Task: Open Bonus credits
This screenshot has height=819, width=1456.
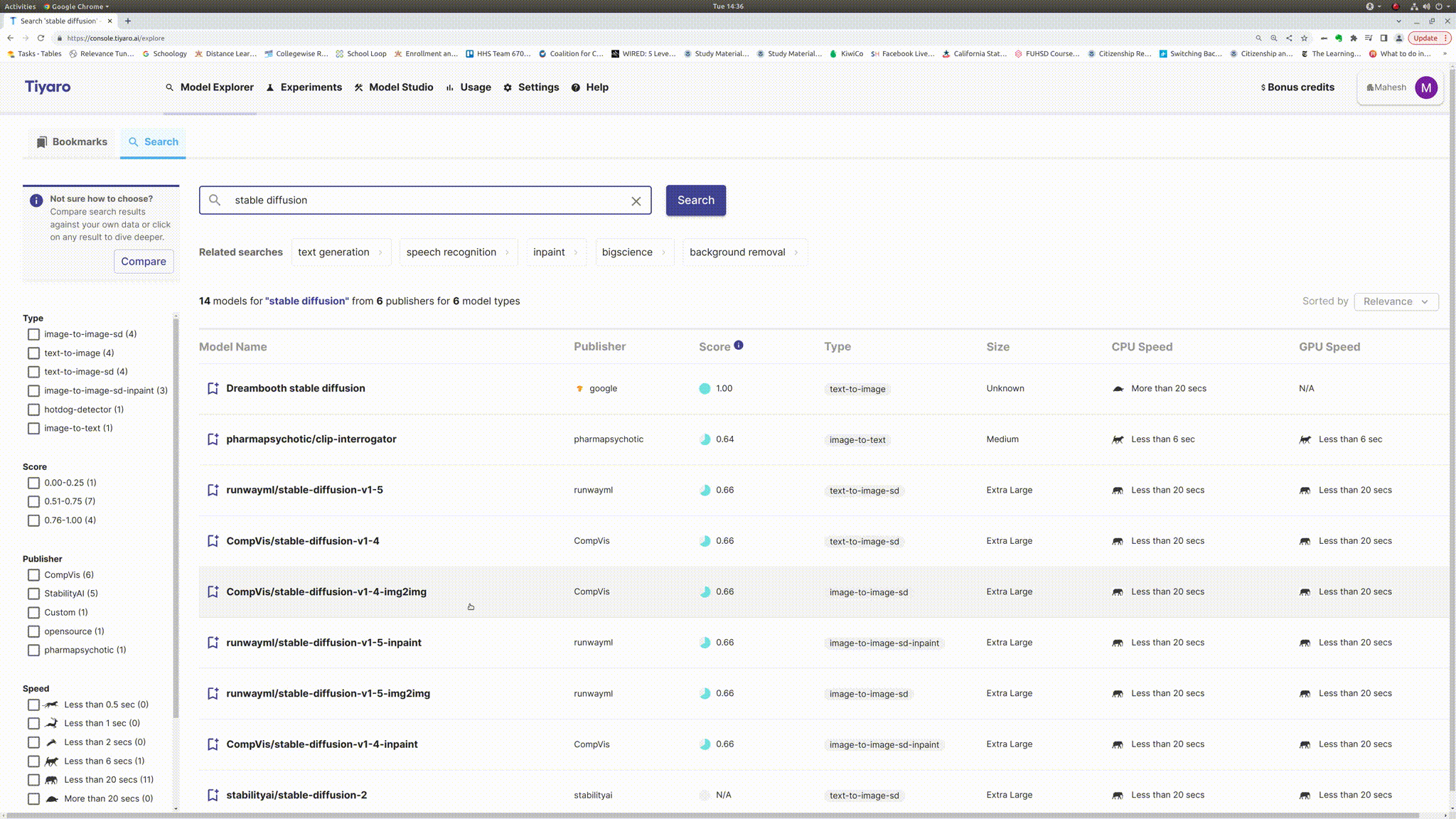Action: click(x=1297, y=87)
